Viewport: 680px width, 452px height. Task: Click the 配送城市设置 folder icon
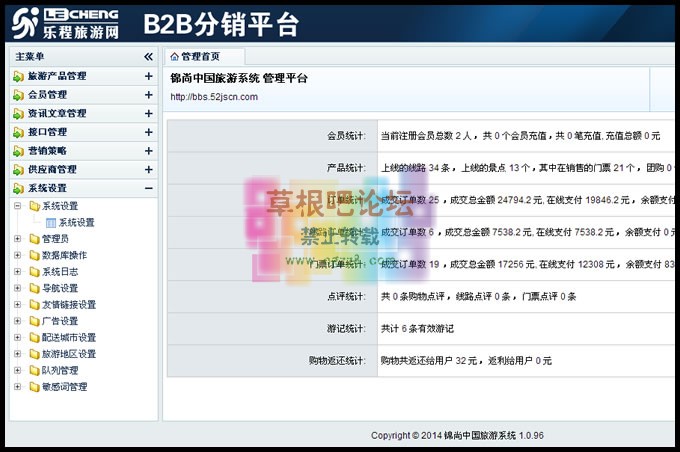pos(34,337)
